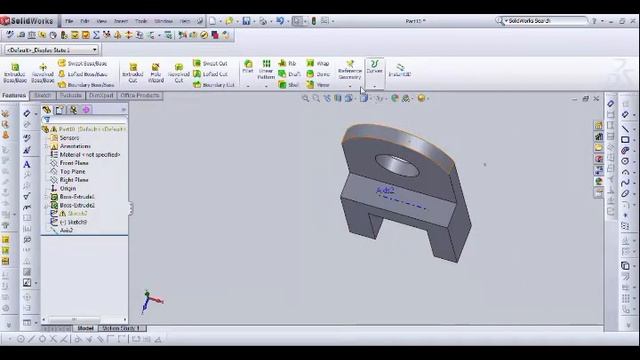This screenshot has width=640, height=360.
Task: Choose the Swept Cut tool
Action: click(210, 64)
